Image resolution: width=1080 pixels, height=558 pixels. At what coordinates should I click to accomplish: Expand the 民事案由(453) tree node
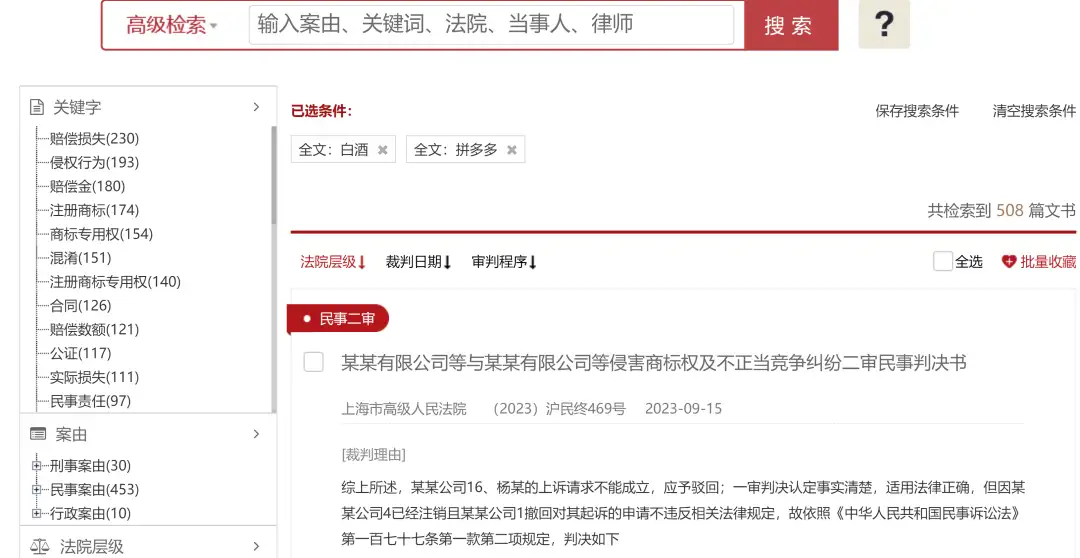[37, 489]
